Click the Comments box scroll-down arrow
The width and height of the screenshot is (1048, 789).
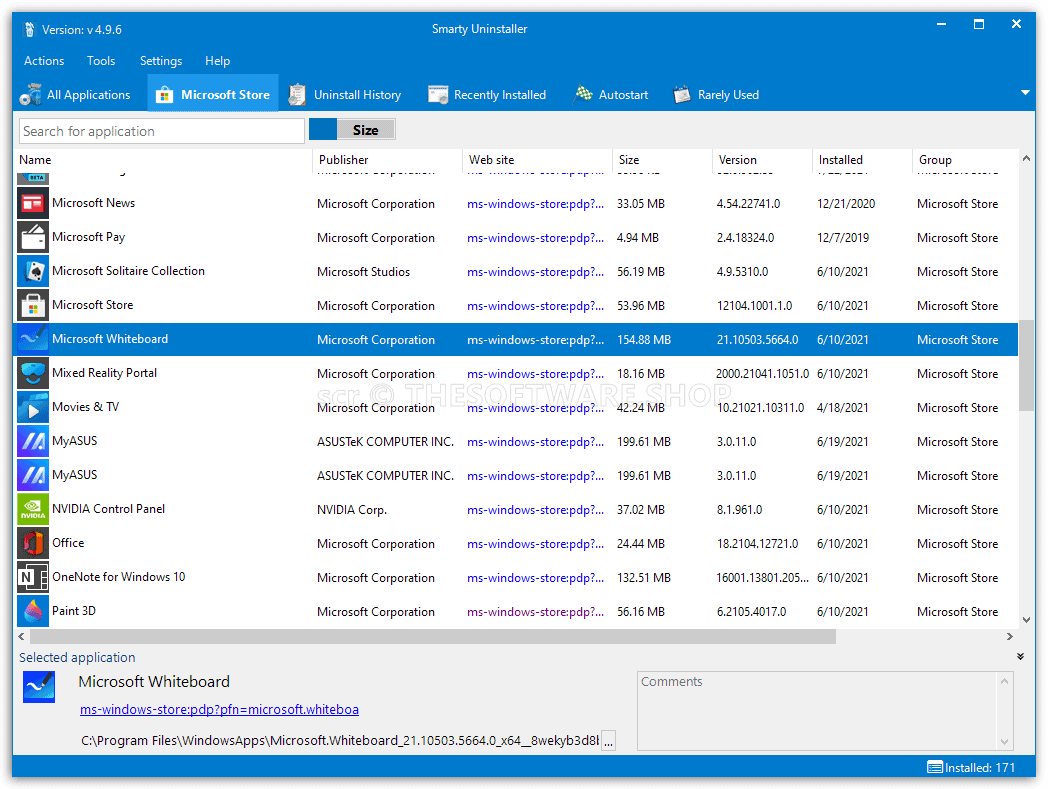tap(1004, 742)
